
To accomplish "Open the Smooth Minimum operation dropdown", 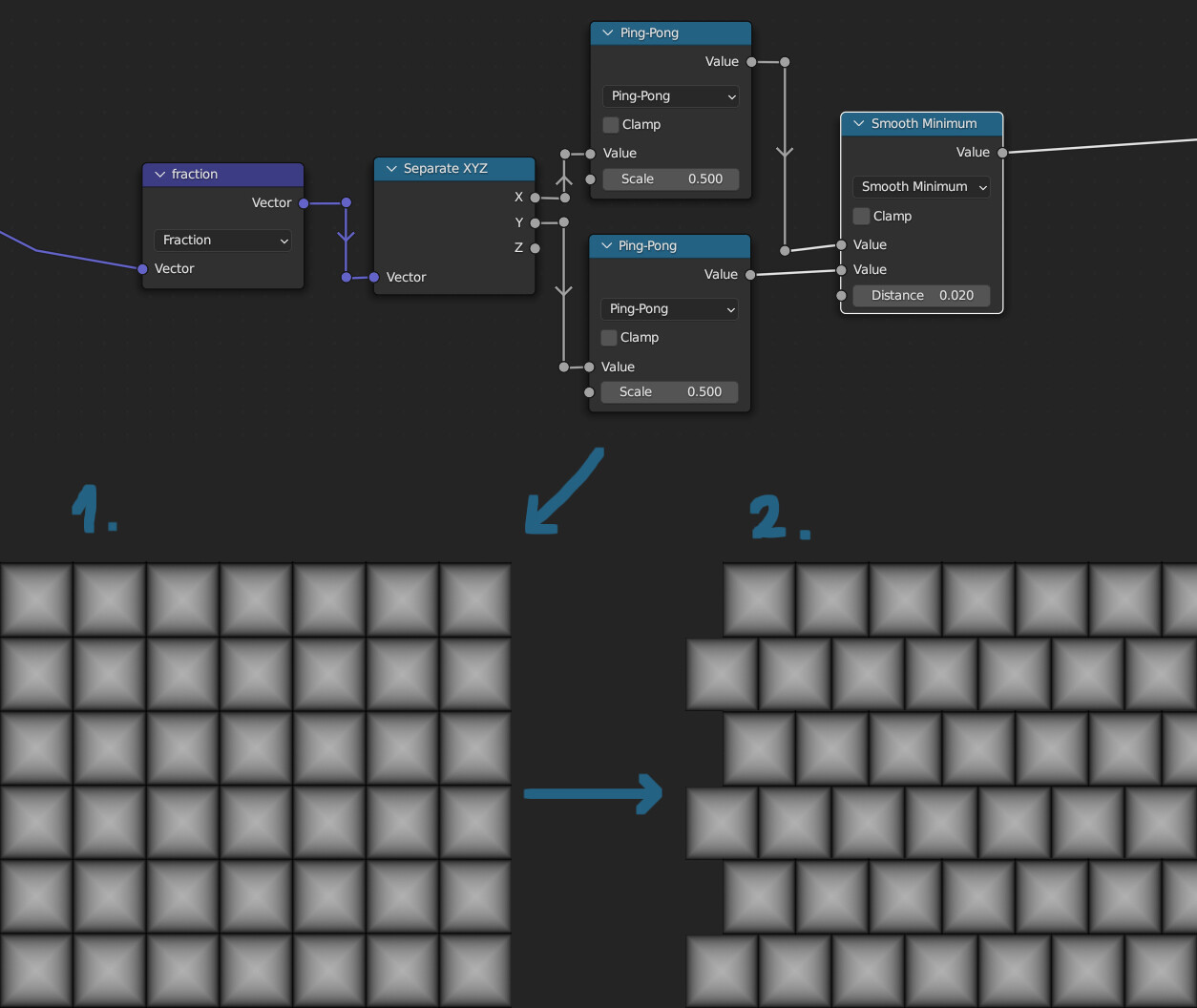I will [921, 187].
